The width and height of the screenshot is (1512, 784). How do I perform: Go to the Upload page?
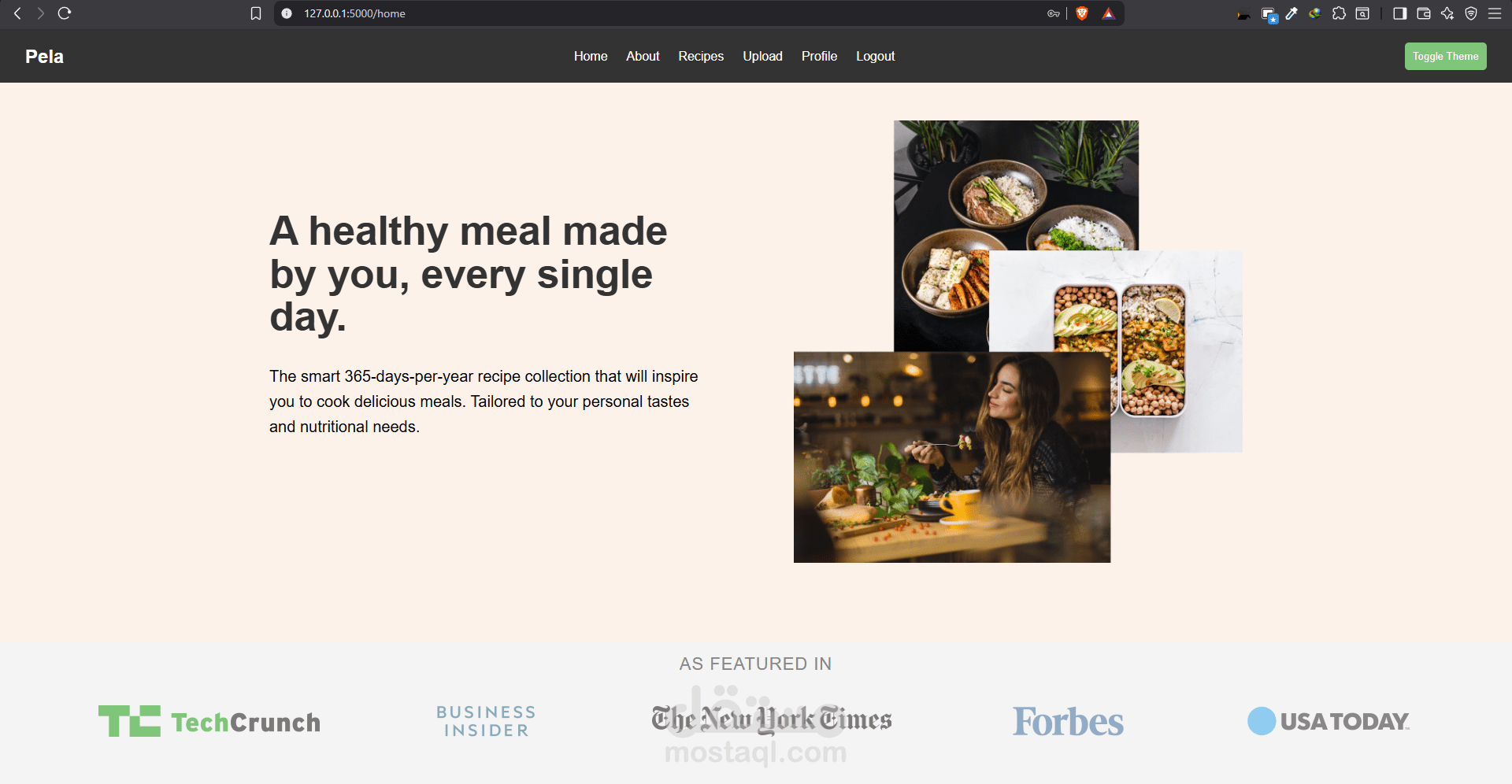(762, 56)
